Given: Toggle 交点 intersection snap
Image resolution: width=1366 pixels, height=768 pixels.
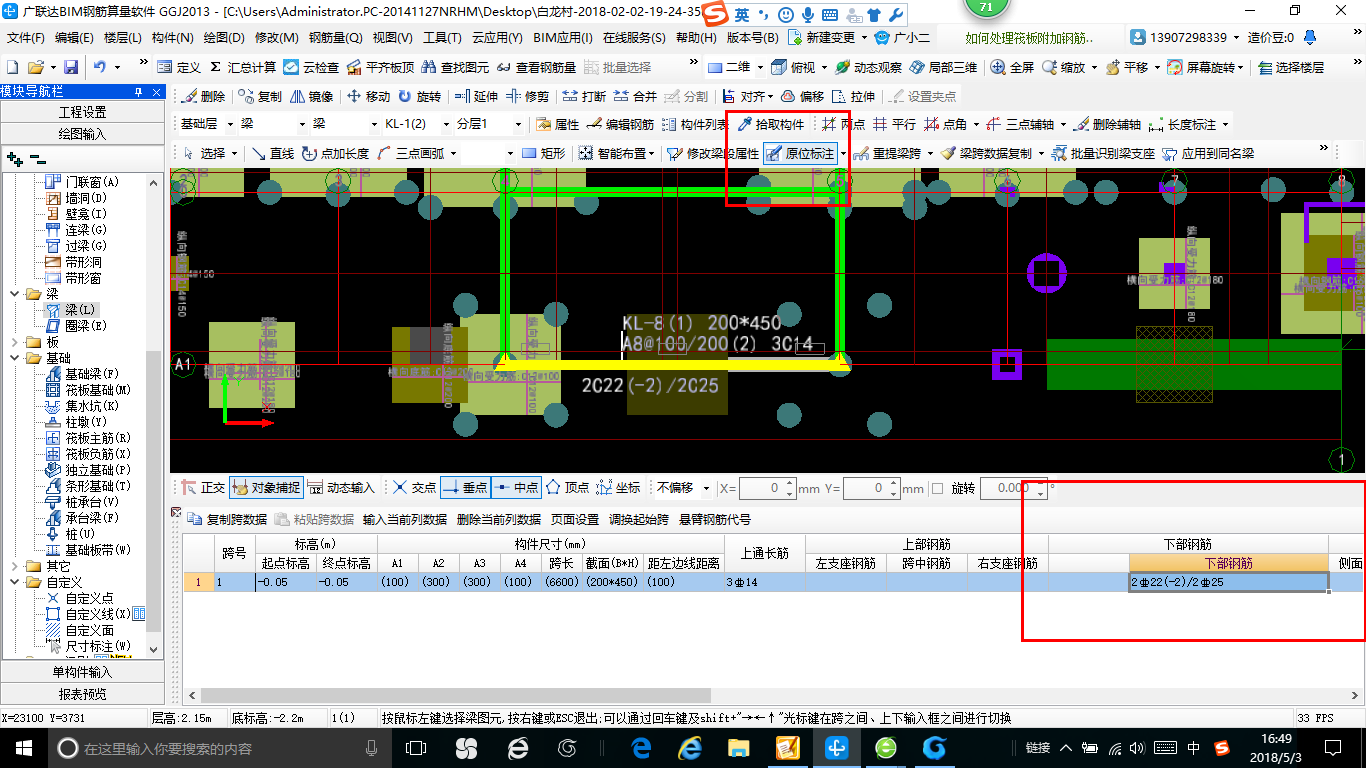Looking at the screenshot, I should pyautogui.click(x=414, y=488).
